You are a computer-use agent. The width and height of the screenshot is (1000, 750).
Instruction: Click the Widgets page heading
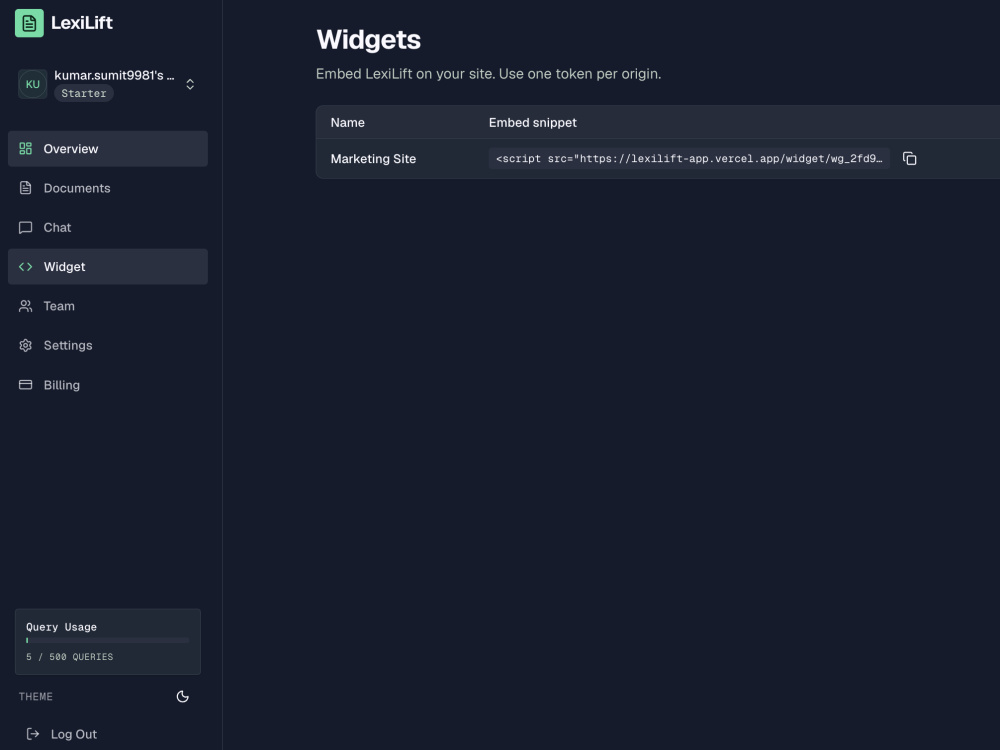point(369,40)
